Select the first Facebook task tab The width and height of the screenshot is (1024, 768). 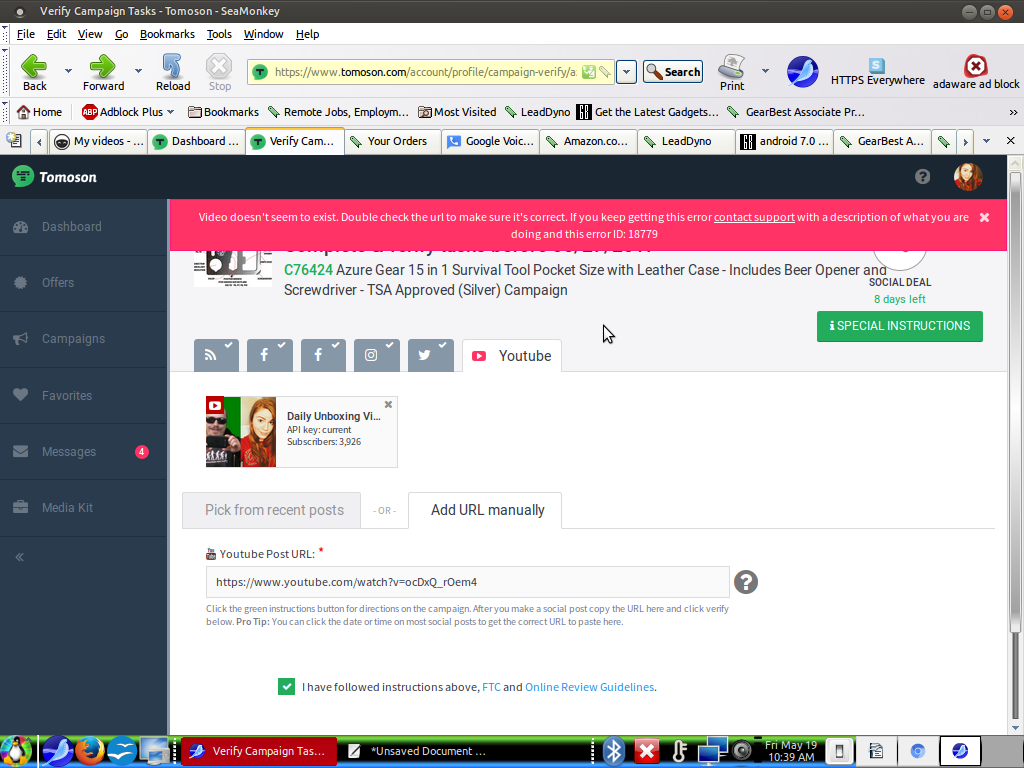coord(270,355)
